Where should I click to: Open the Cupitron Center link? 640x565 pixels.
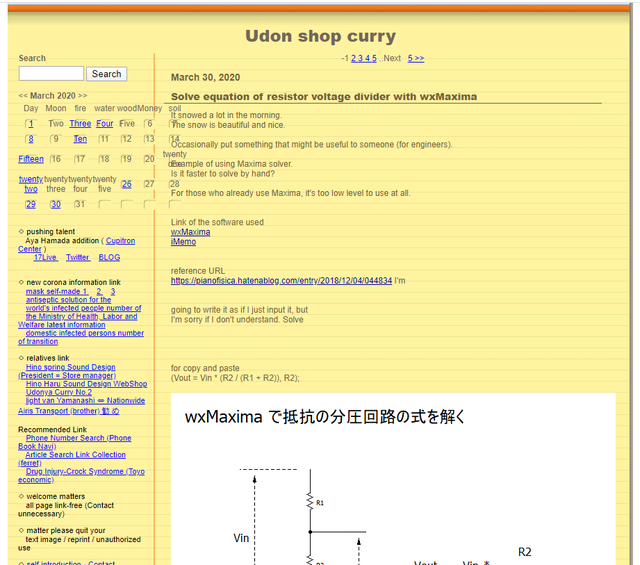[120, 241]
